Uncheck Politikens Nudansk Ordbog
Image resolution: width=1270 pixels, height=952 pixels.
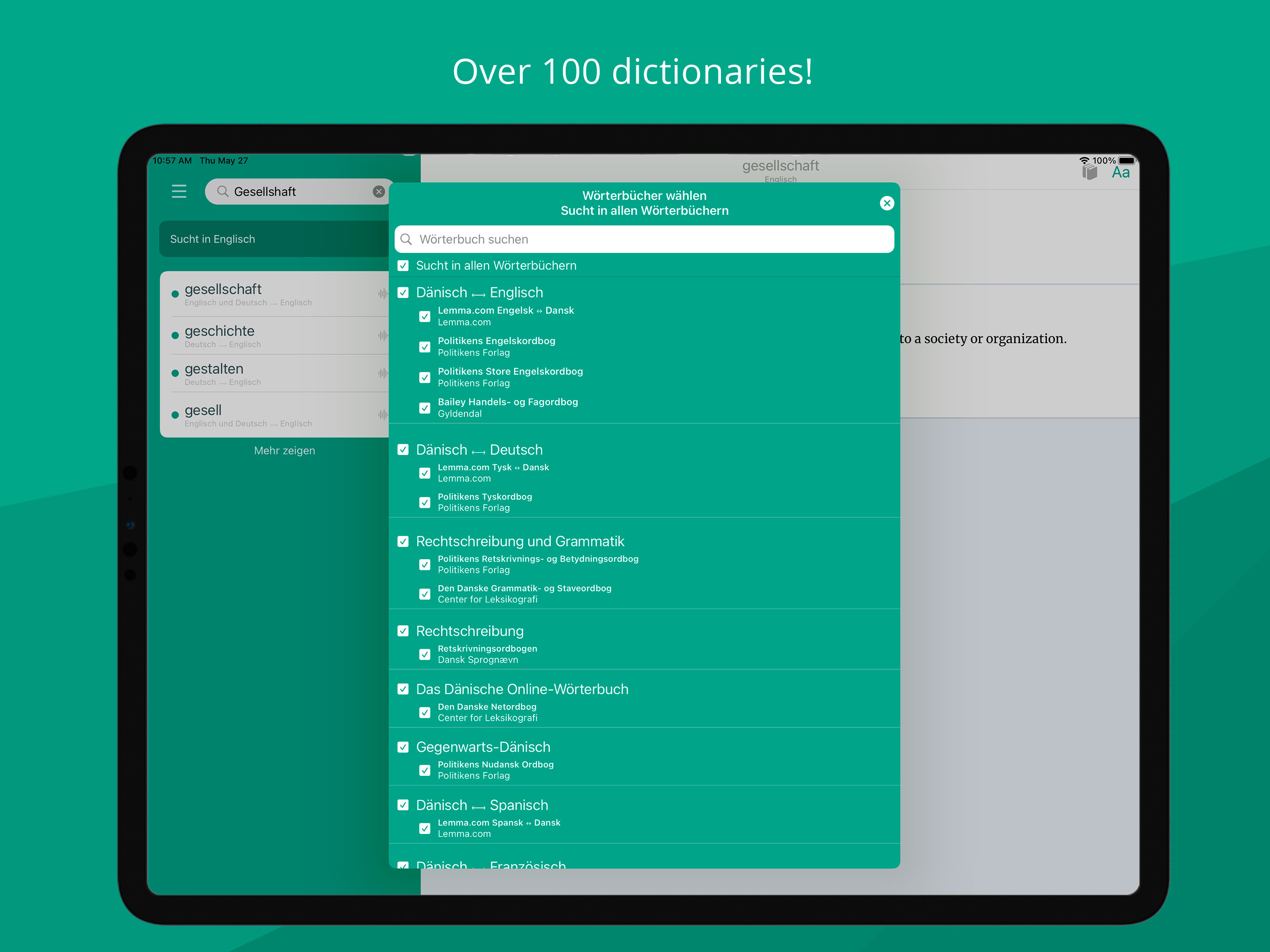425,771
